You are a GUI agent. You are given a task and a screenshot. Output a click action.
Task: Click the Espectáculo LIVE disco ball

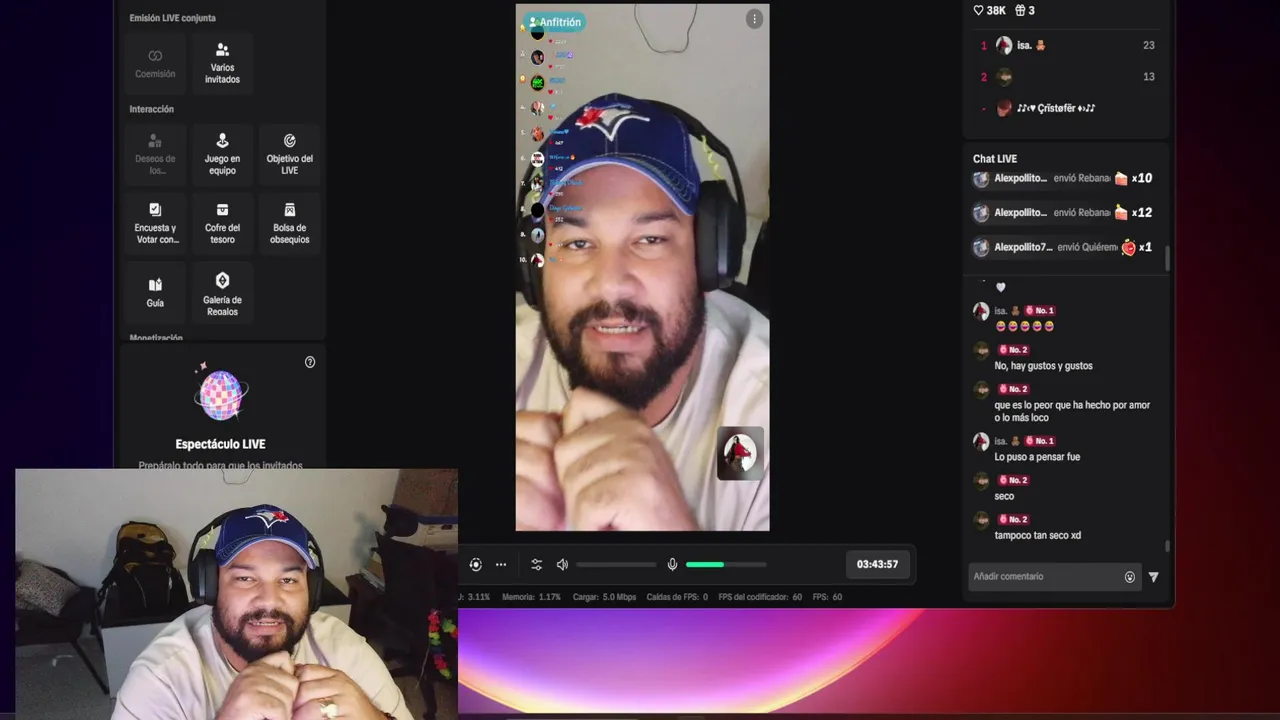[221, 393]
